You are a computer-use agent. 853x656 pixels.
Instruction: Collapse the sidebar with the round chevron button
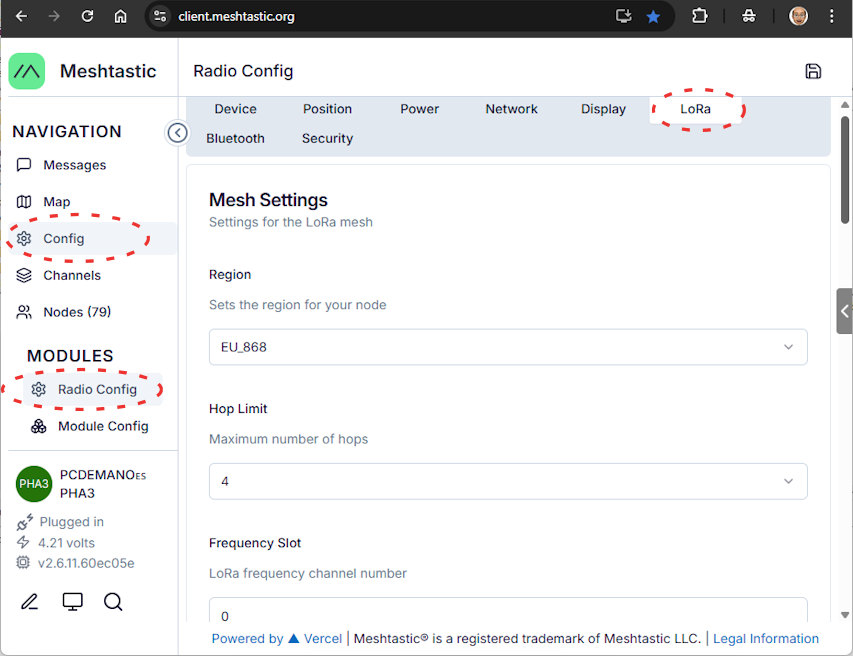tap(177, 133)
